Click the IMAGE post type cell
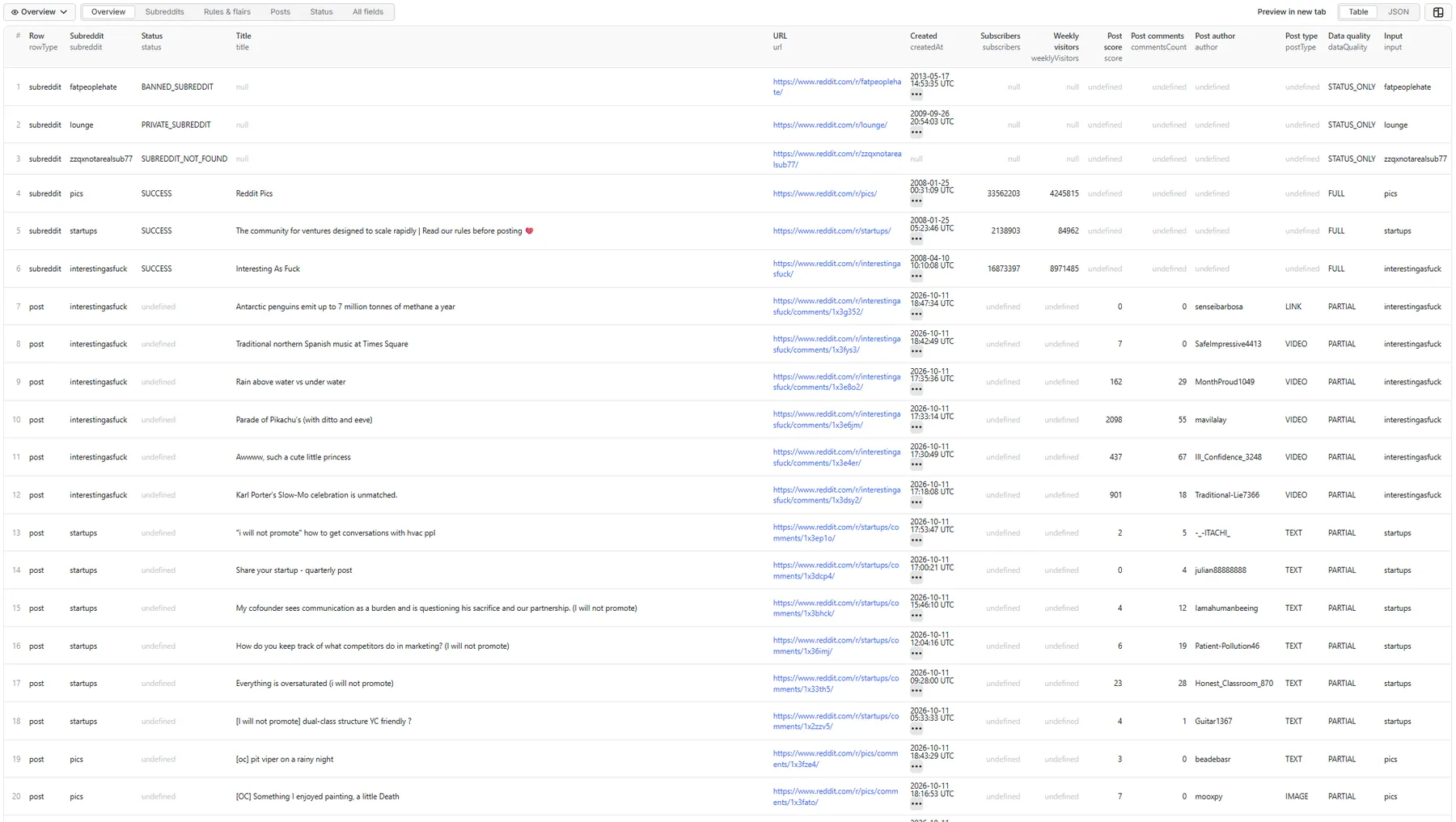 (x=1296, y=797)
